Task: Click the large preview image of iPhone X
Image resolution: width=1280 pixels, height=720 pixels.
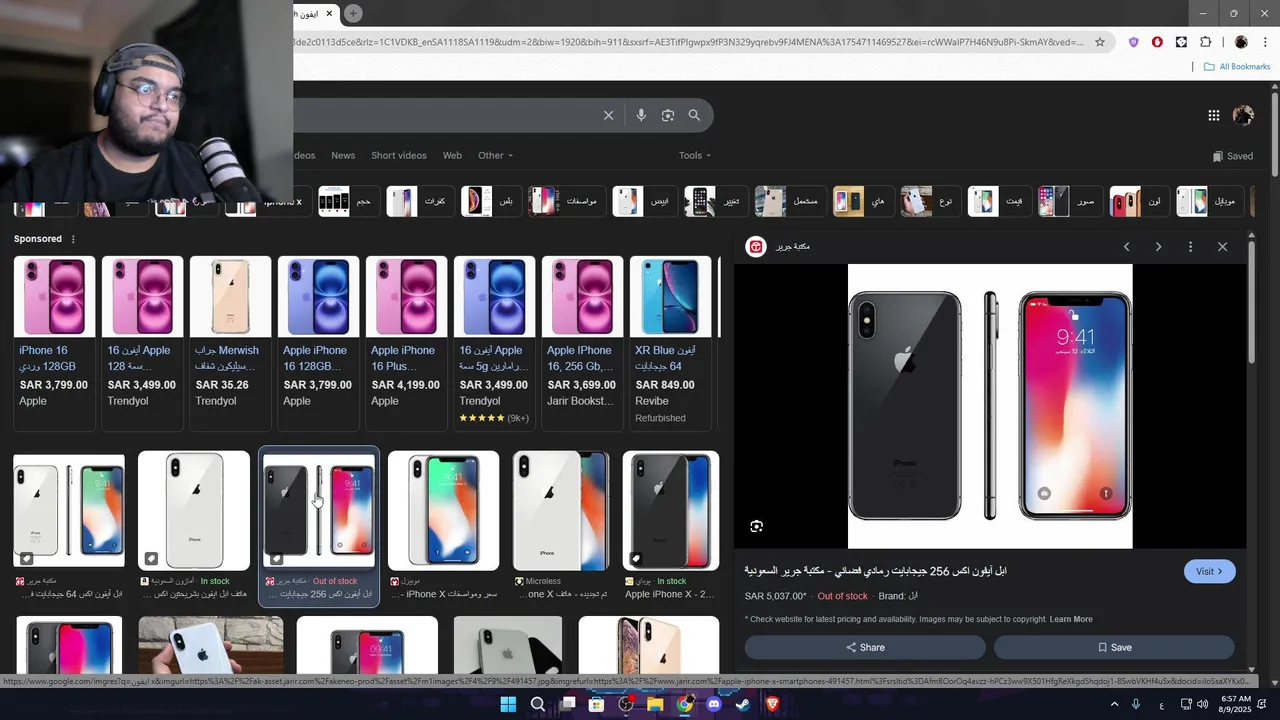Action: tap(990, 406)
